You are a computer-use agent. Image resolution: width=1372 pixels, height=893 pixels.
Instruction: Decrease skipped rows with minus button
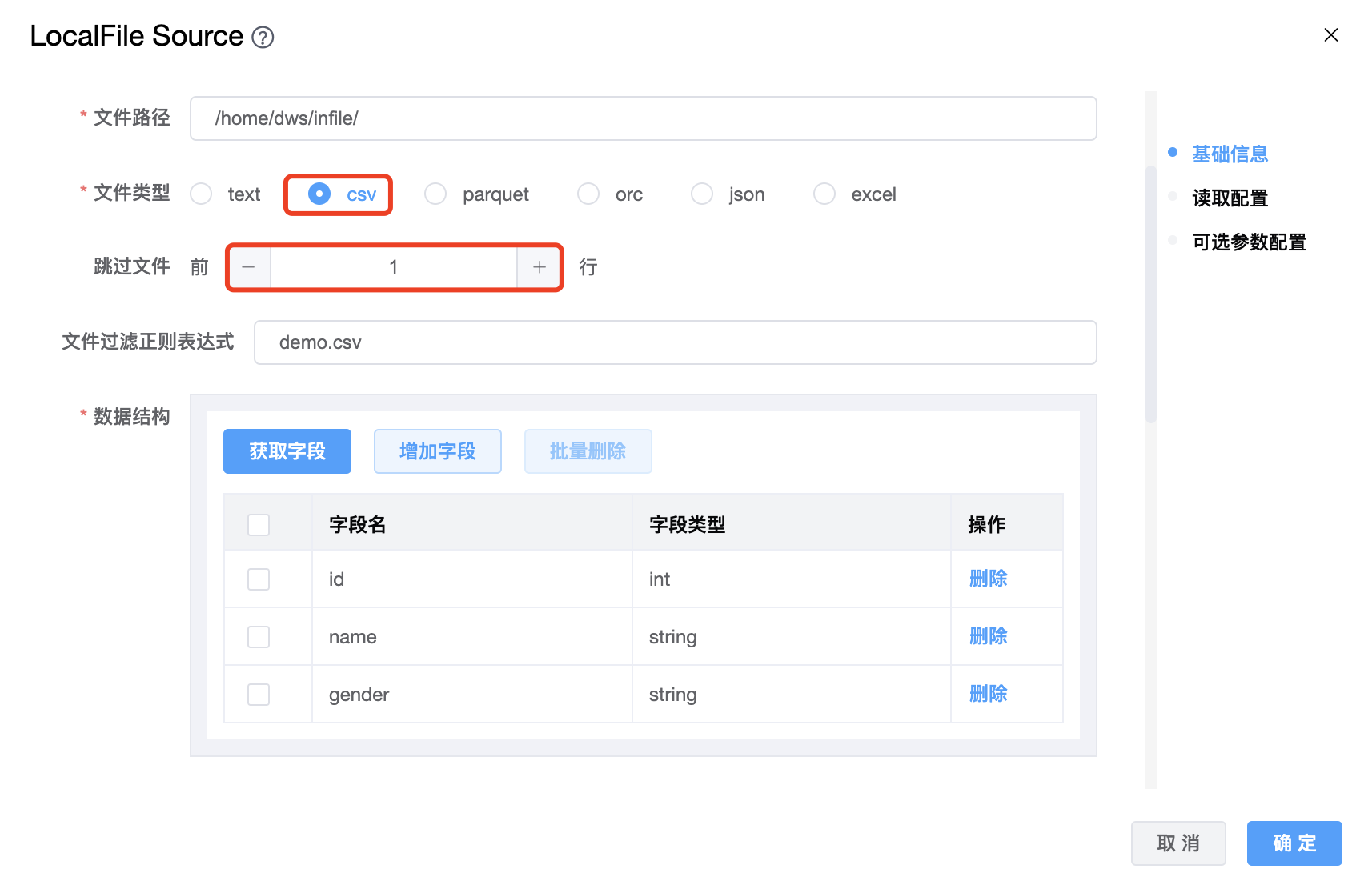pos(249,267)
